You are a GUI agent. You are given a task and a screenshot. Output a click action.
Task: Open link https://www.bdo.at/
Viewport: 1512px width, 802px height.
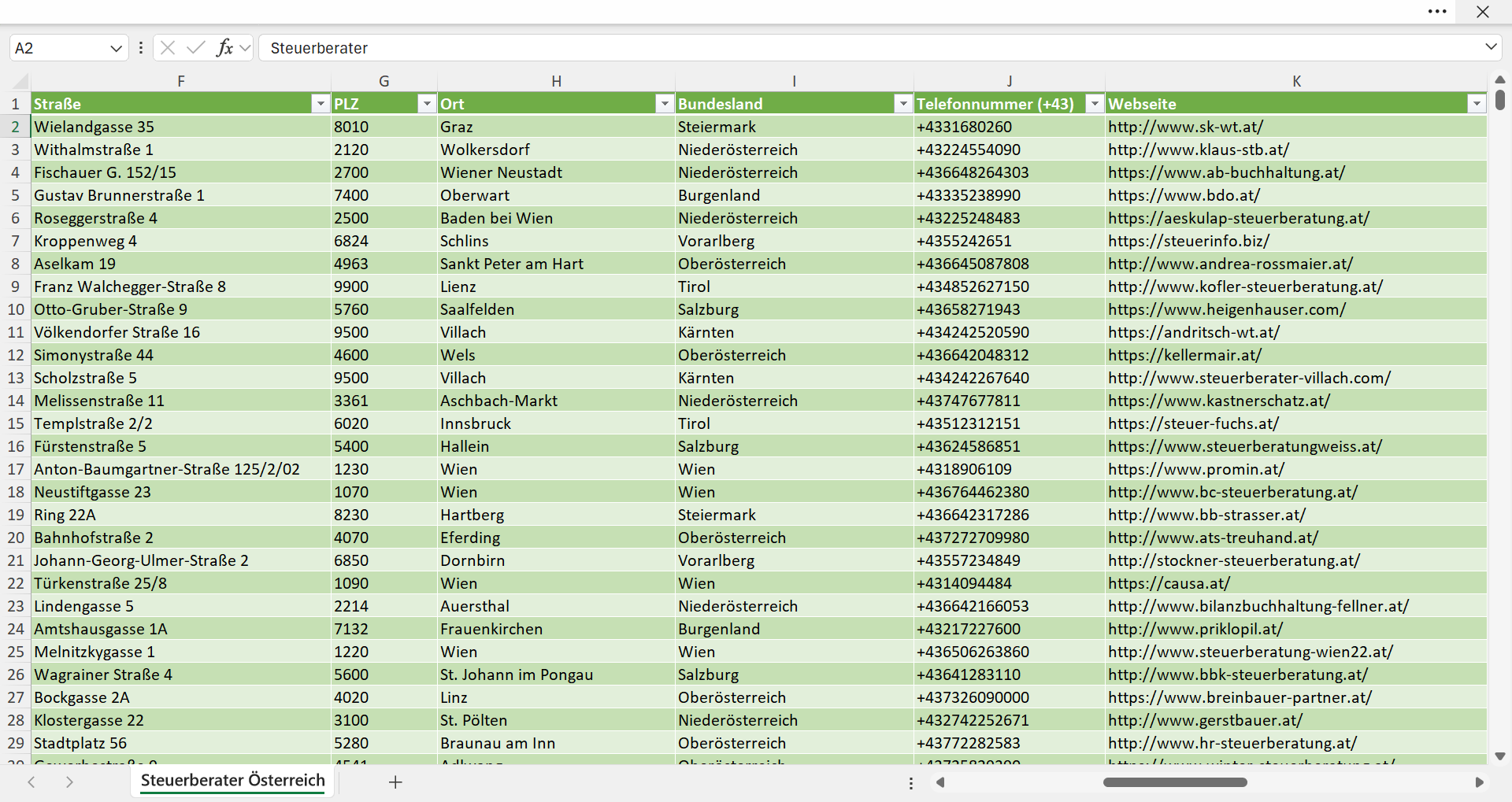coord(1184,195)
